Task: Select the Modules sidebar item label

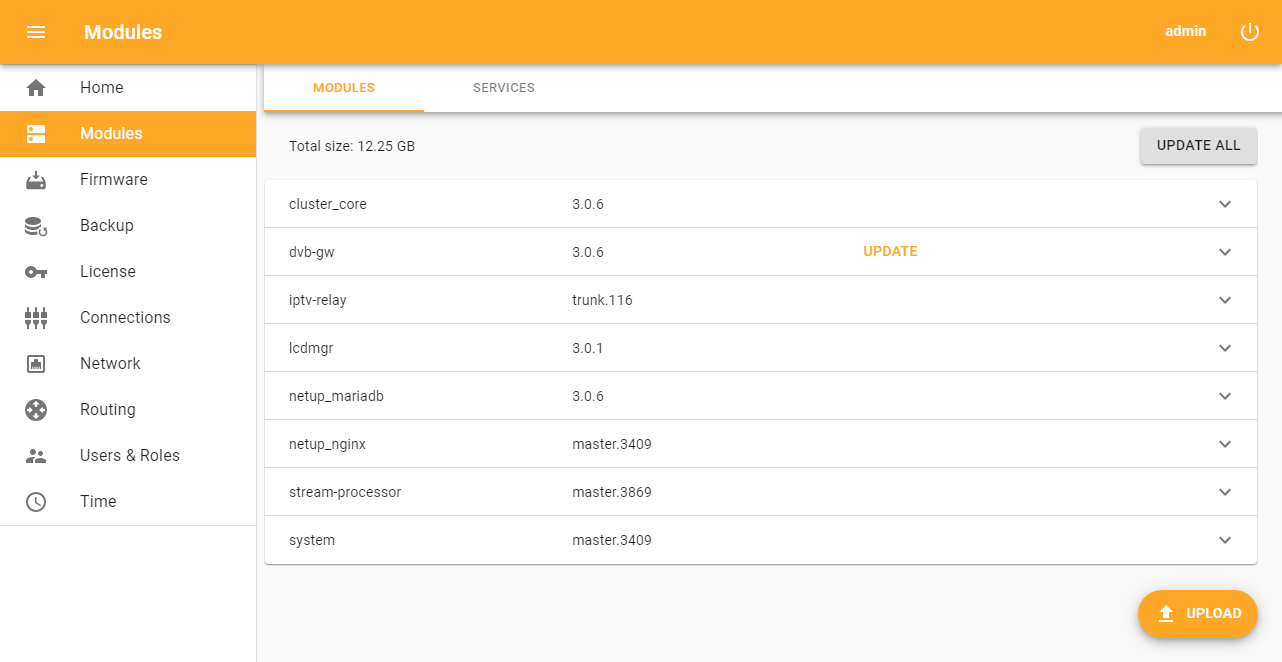Action: pos(111,134)
